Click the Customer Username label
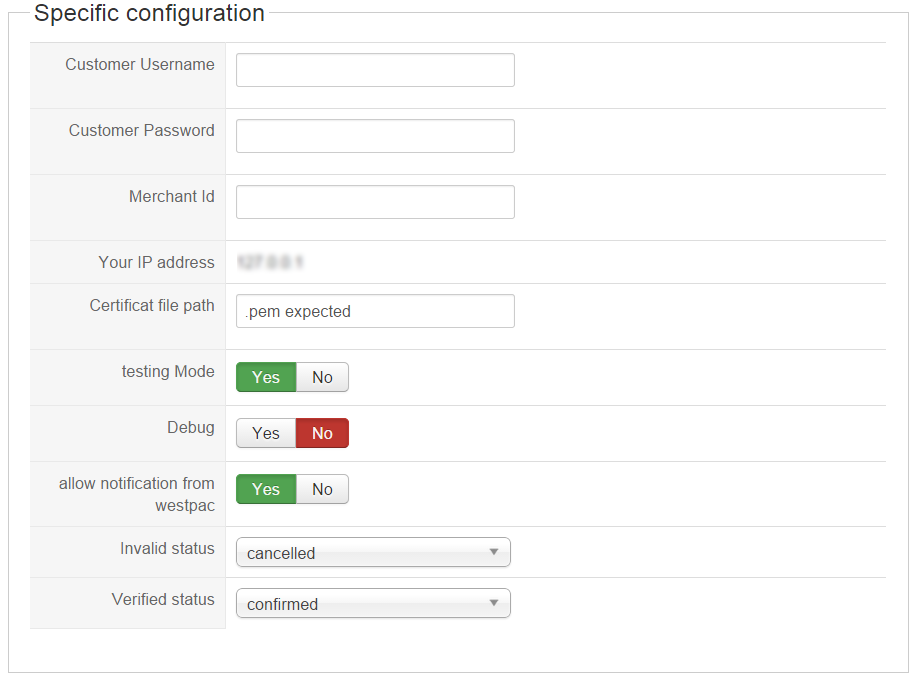Screen dimensions: 920x683 coord(140,64)
